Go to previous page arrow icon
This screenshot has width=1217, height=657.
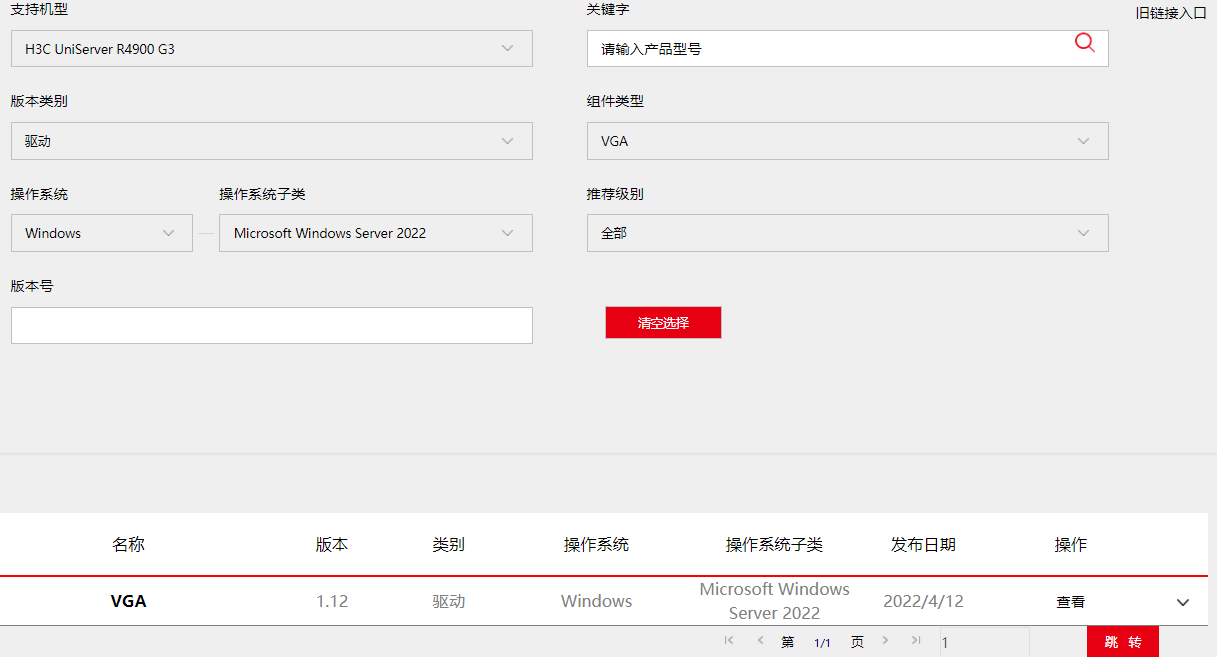pyautogui.click(x=760, y=640)
